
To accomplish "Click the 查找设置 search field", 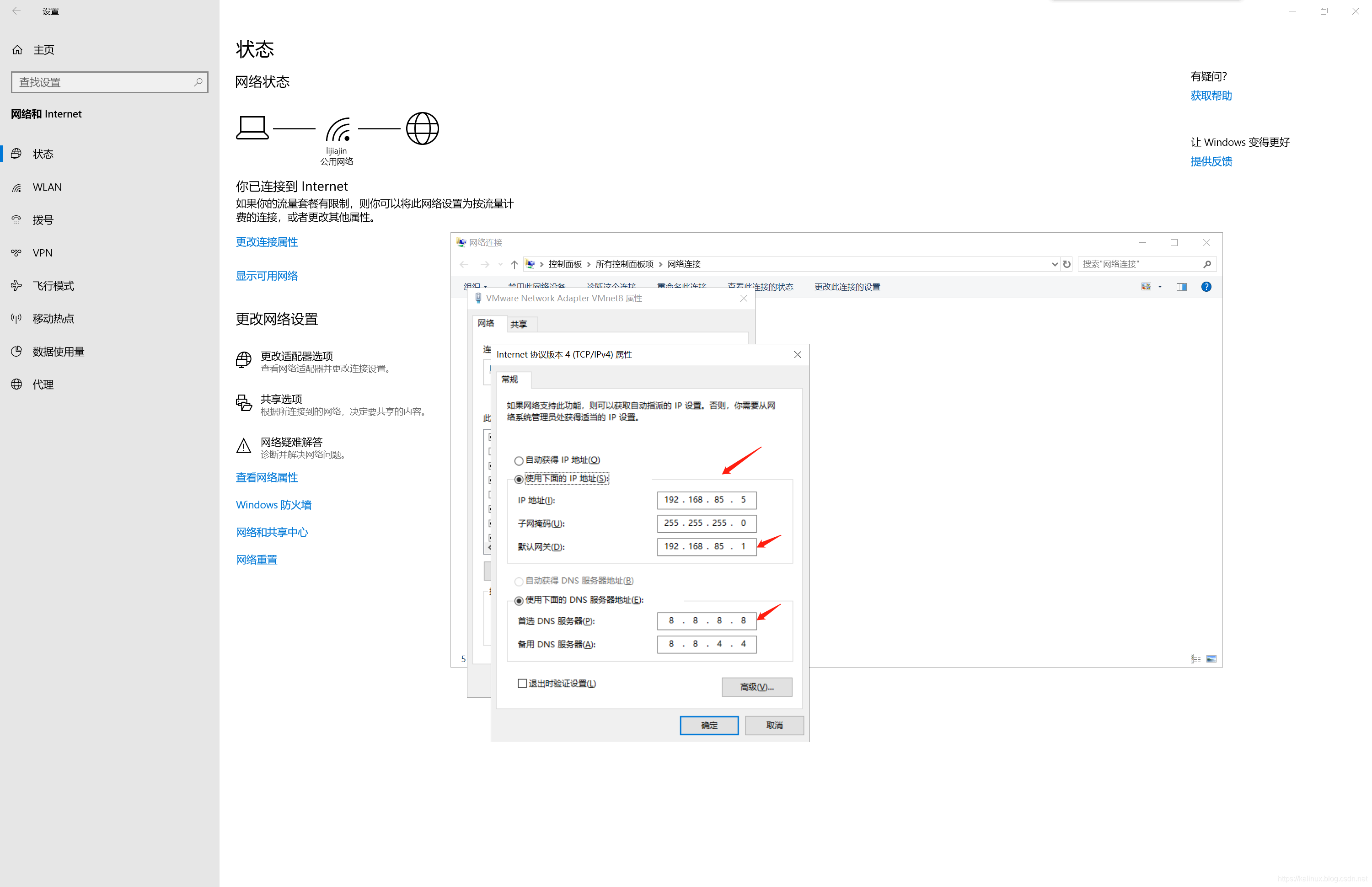I will point(109,82).
